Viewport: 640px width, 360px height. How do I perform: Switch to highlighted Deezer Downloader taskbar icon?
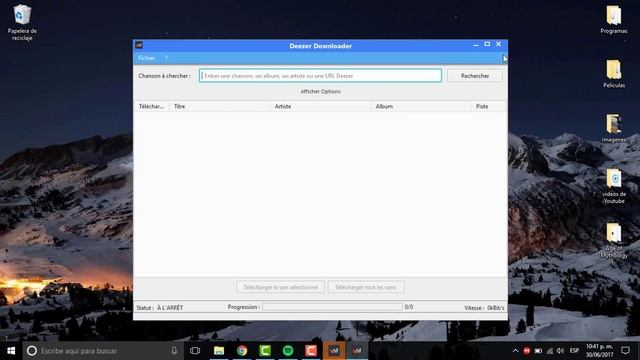point(334,351)
